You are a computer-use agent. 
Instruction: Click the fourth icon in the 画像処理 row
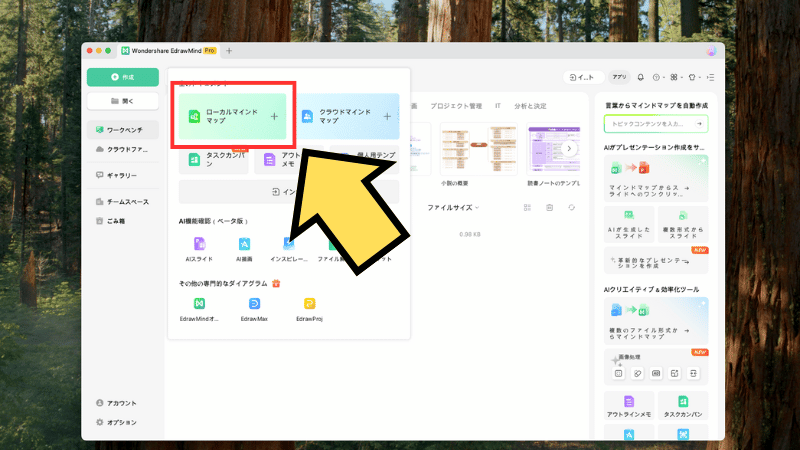click(674, 373)
